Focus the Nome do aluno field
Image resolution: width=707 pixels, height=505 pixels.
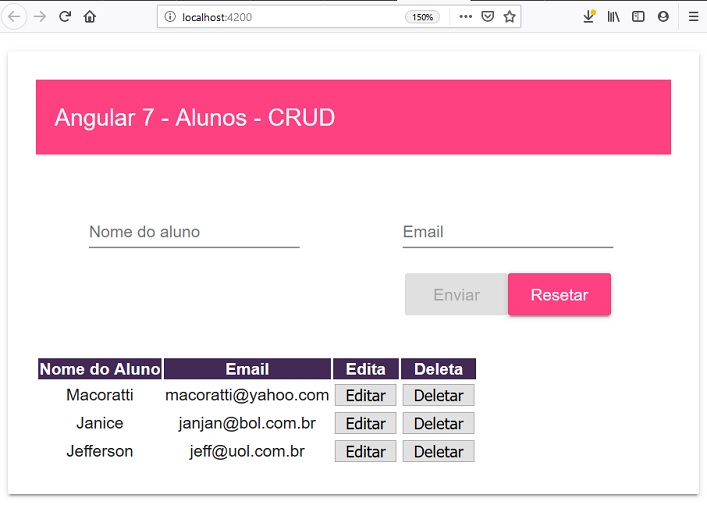click(194, 232)
